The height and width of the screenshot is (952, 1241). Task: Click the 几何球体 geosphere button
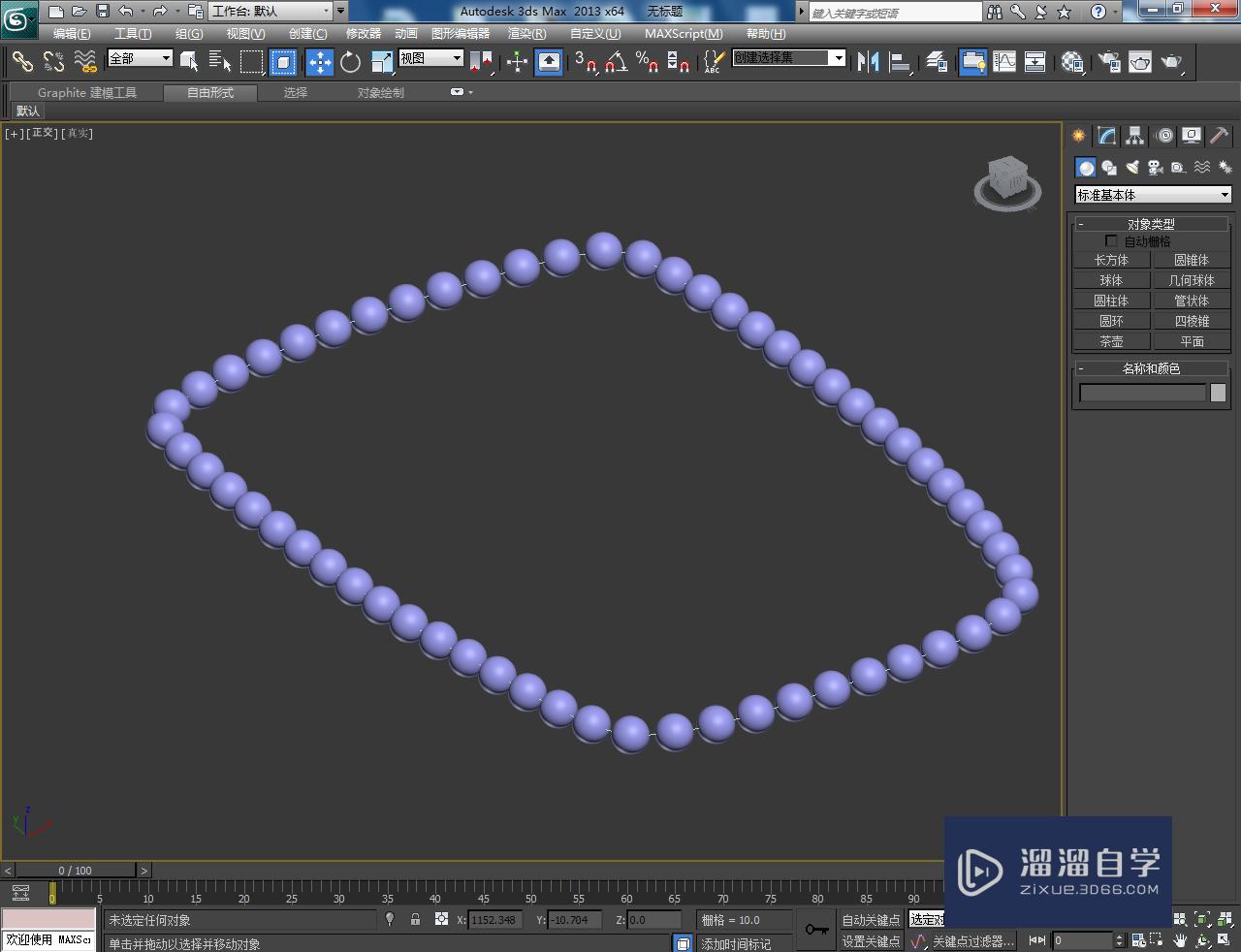[1192, 280]
